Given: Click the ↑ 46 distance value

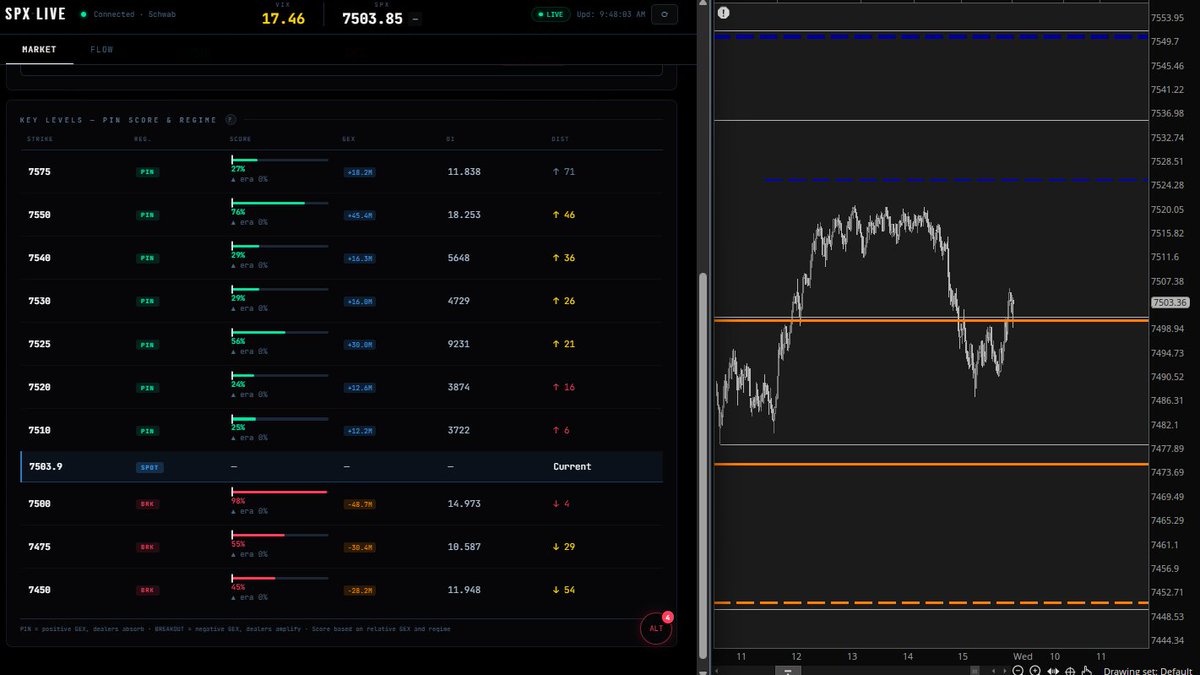Looking at the screenshot, I should (x=563, y=215).
